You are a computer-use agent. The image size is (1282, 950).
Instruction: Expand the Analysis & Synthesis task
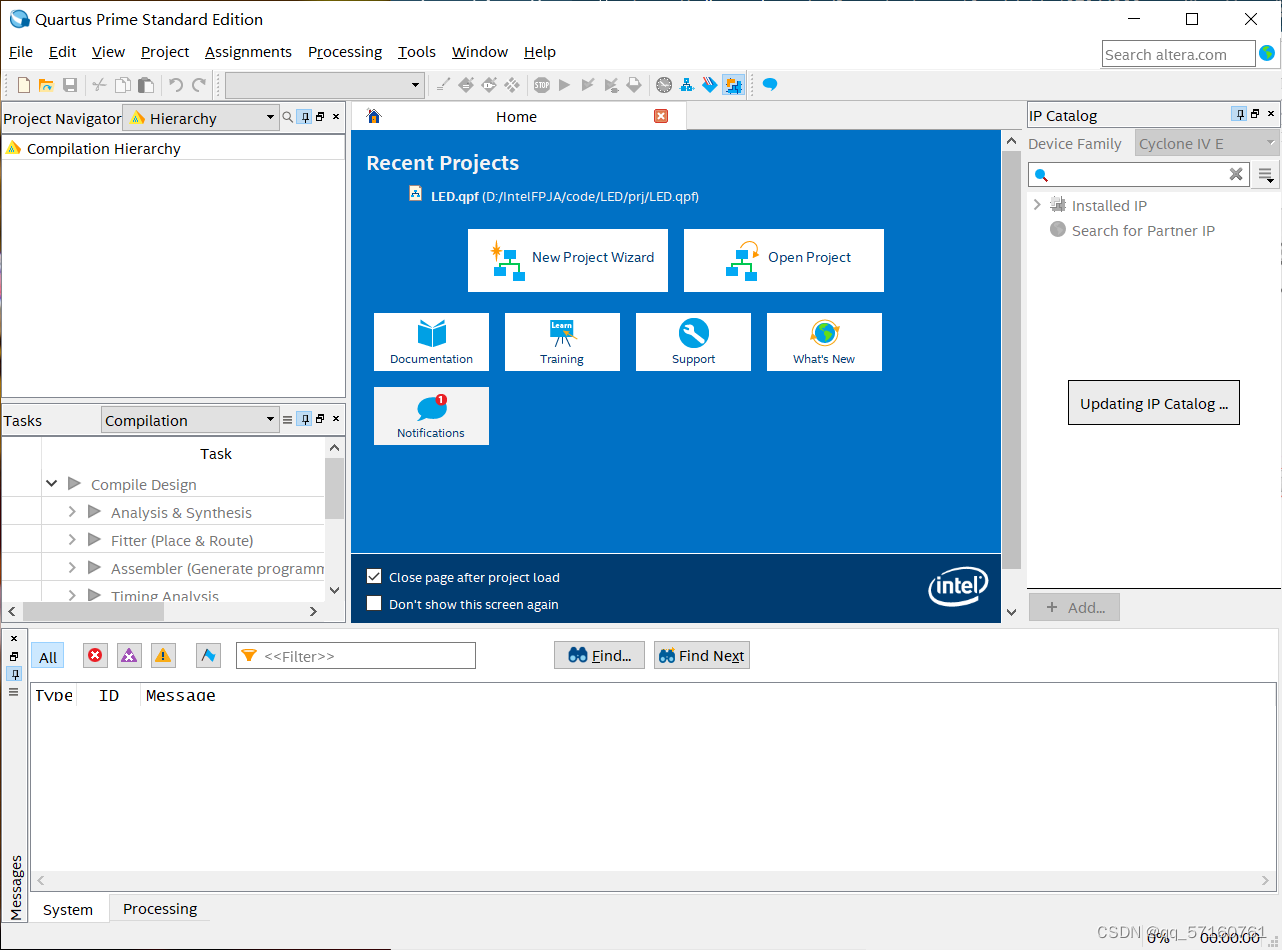[72, 512]
